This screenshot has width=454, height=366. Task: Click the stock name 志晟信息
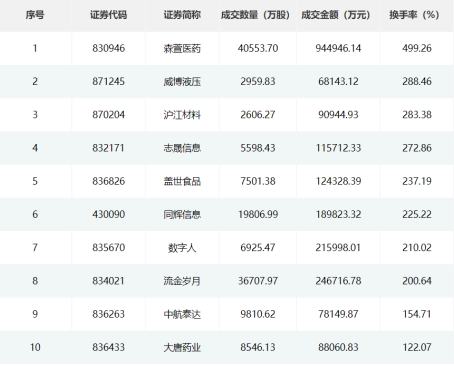(182, 148)
